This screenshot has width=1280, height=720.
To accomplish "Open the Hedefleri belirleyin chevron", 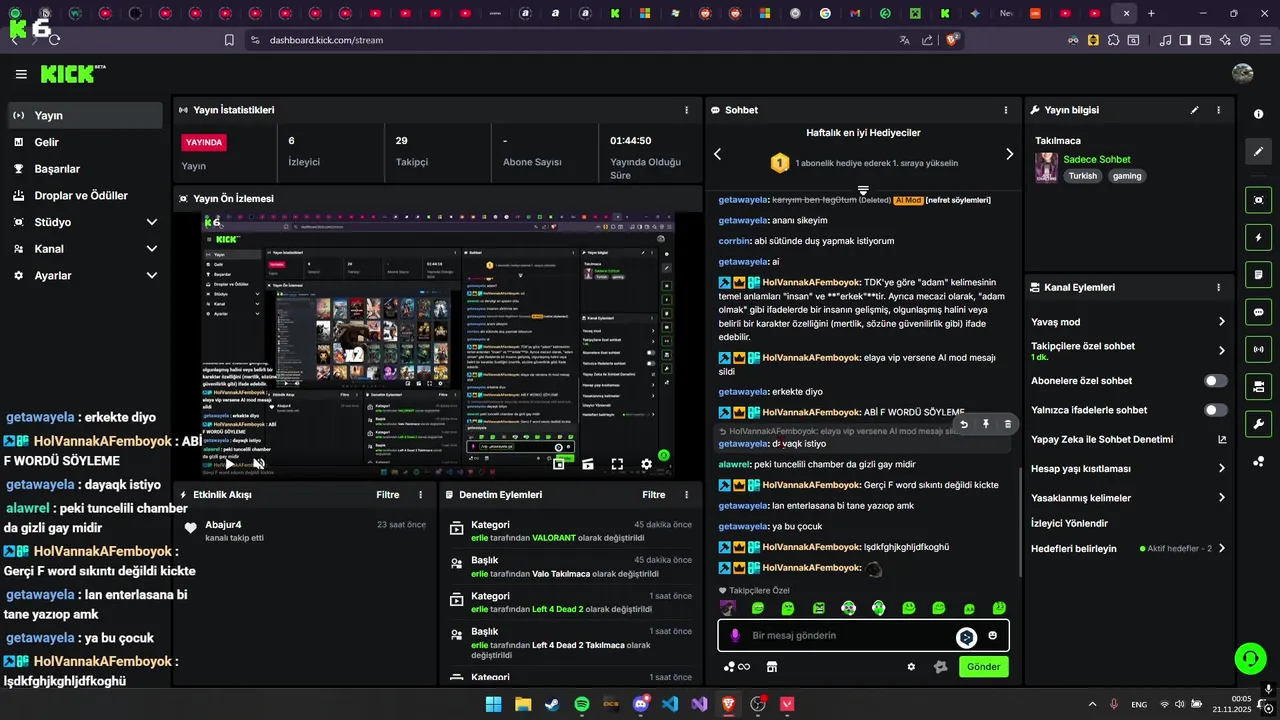I will click(1221, 548).
